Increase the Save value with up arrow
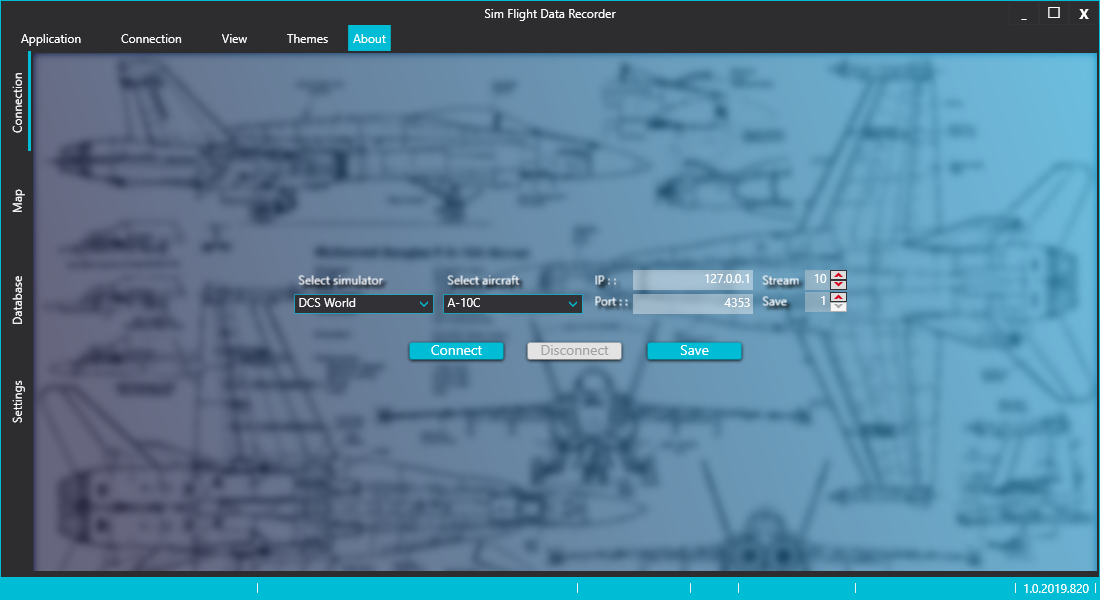This screenshot has width=1100, height=600. [x=838, y=296]
